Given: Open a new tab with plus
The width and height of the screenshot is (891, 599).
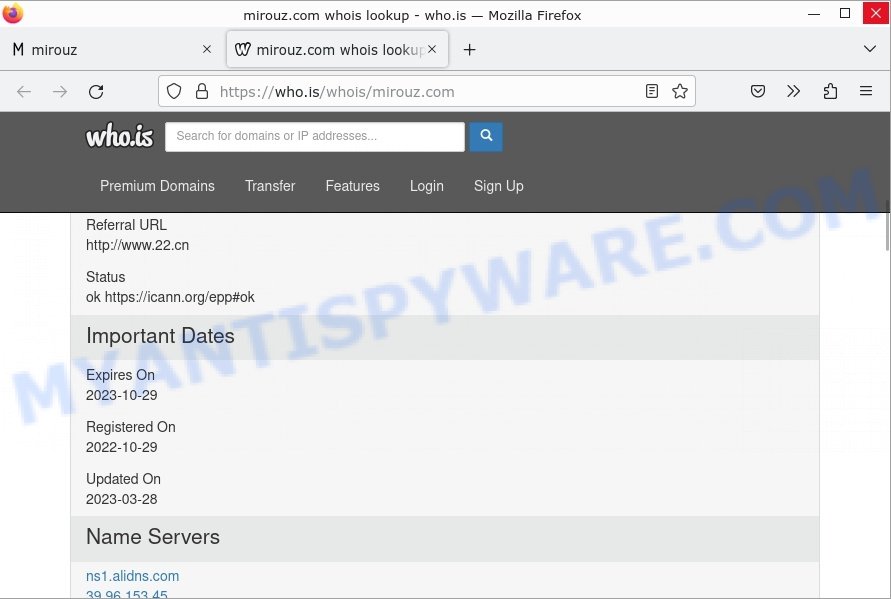Looking at the screenshot, I should [x=469, y=50].
